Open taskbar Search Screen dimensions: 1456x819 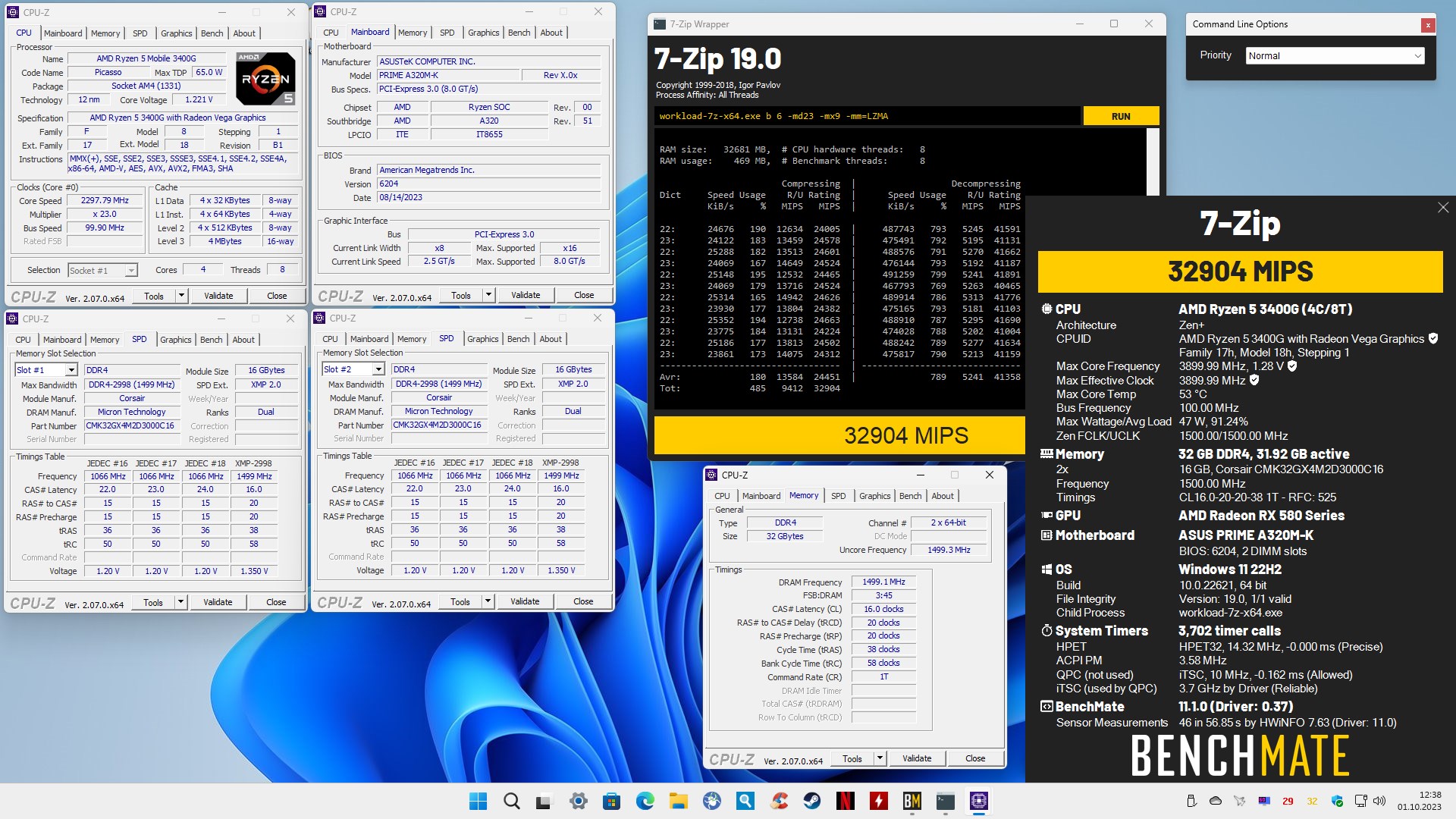click(x=512, y=801)
